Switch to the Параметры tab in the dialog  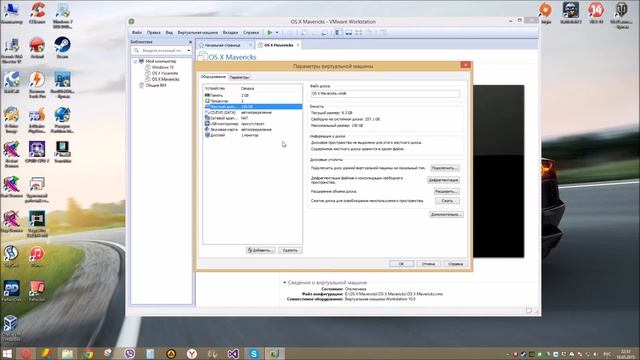(x=239, y=77)
